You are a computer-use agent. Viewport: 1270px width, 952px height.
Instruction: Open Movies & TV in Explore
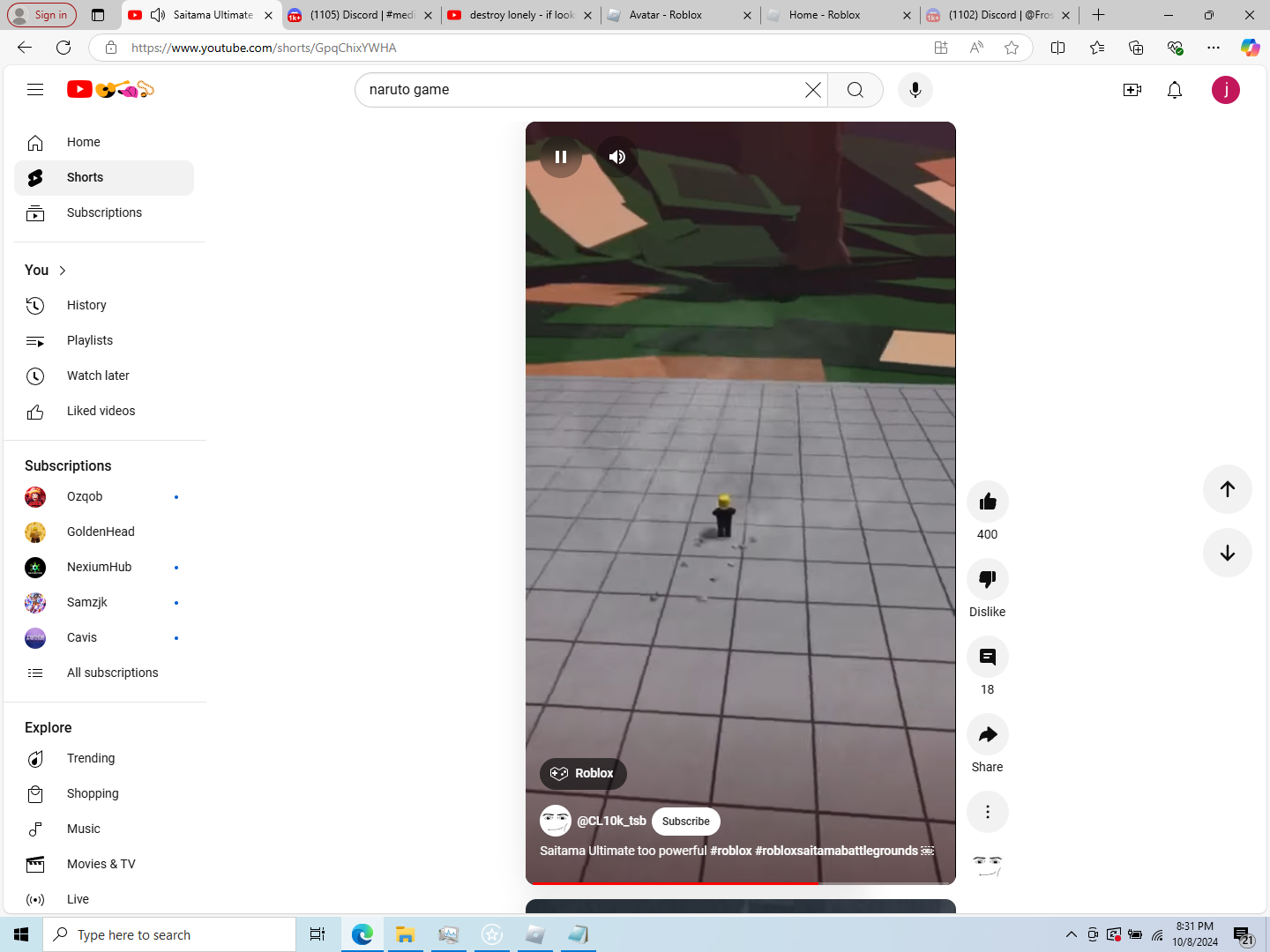[104, 864]
